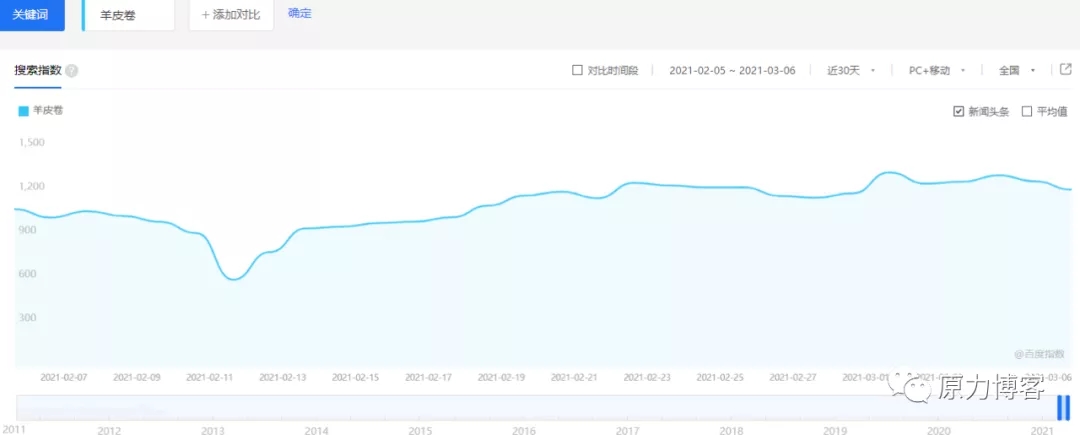This screenshot has height=435, width=1080.
Task: Expand the 全国 region dropdown
Action: (1016, 71)
